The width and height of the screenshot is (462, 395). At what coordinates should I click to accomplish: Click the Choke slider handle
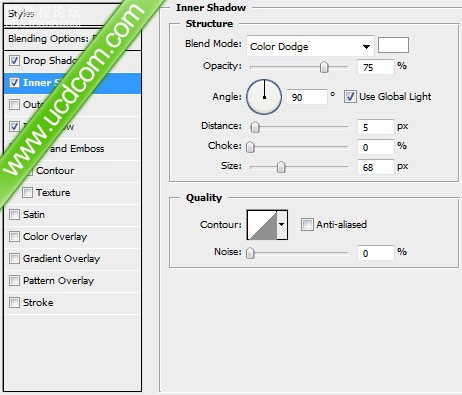(250, 147)
